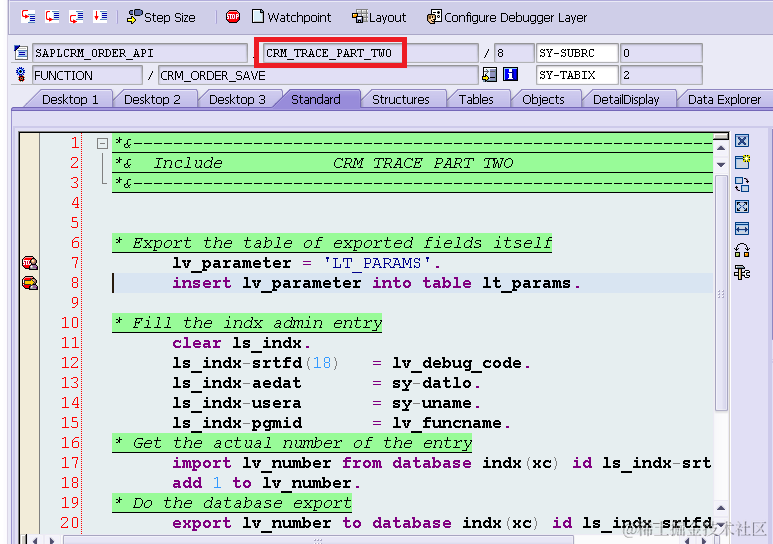This screenshot has height=544, width=773.
Task: Click the SY-TABIX value field showing 2
Action: pyautogui.click(x=661, y=75)
